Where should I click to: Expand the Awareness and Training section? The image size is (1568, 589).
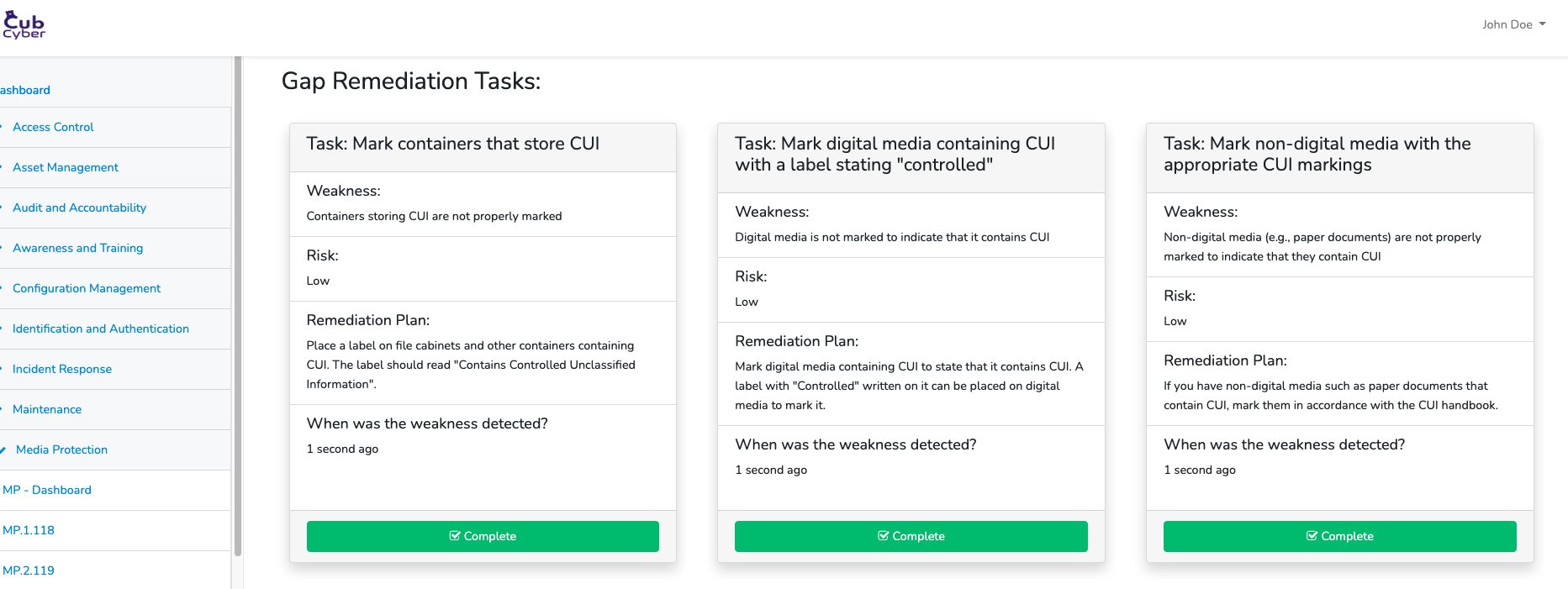click(77, 248)
